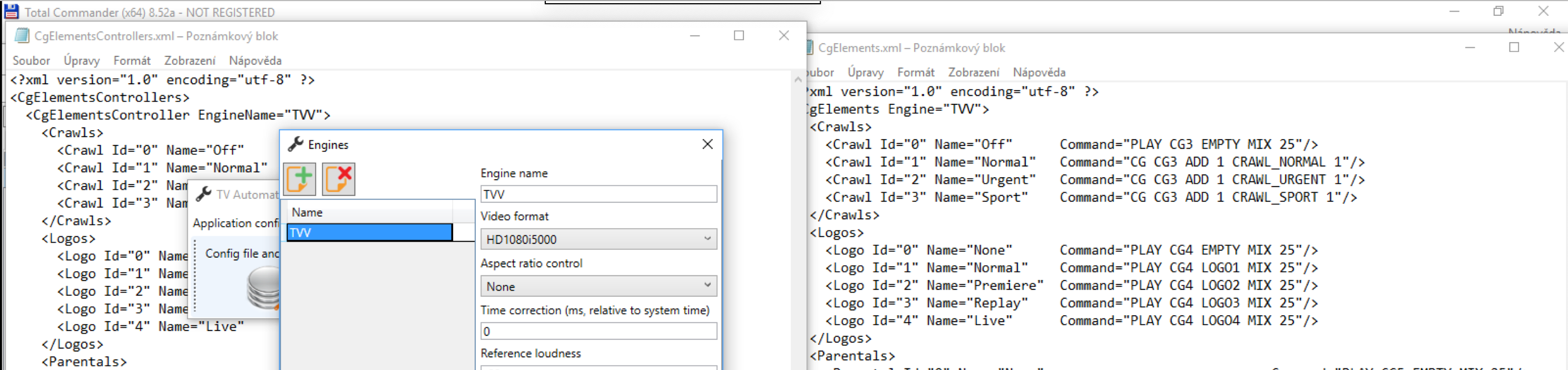Click the delete engine icon with red X

(x=338, y=179)
